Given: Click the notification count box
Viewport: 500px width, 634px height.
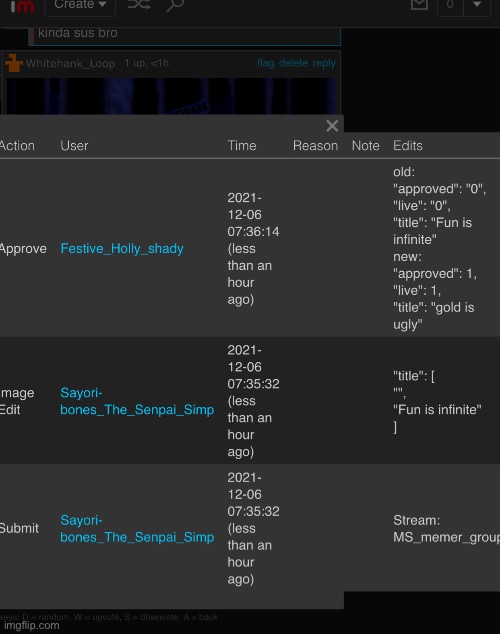Looking at the screenshot, I should tap(450, 6).
